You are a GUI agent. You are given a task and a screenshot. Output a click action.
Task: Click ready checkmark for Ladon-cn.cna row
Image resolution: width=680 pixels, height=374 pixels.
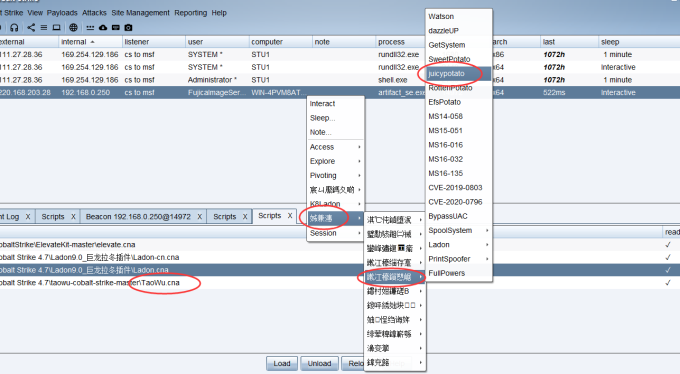click(x=668, y=257)
